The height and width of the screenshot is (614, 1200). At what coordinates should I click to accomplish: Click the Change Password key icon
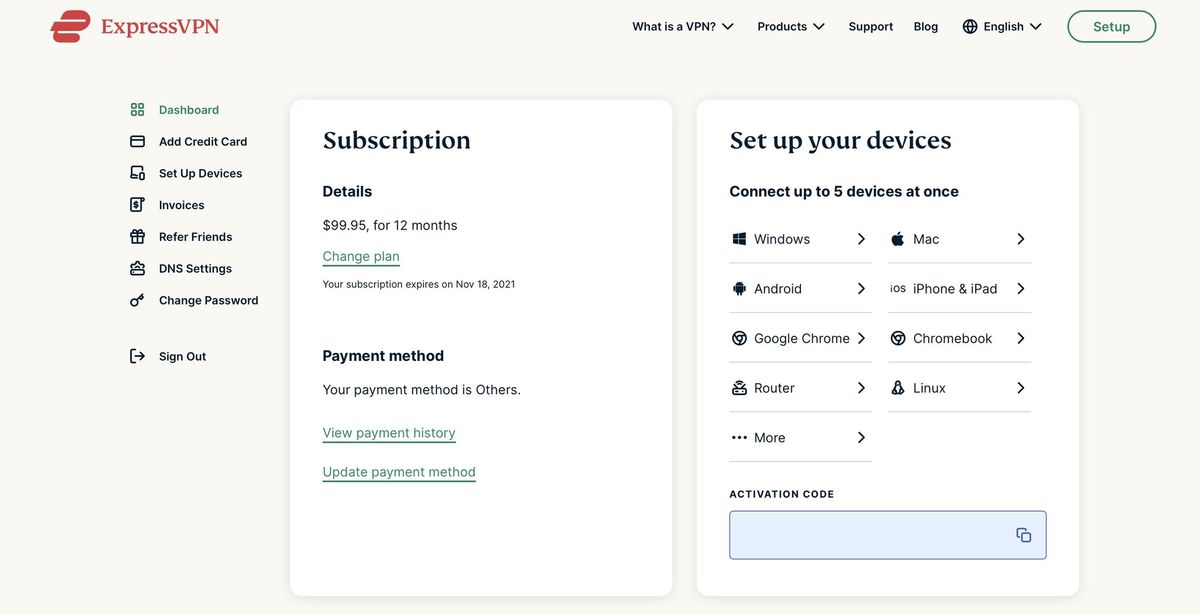(138, 300)
